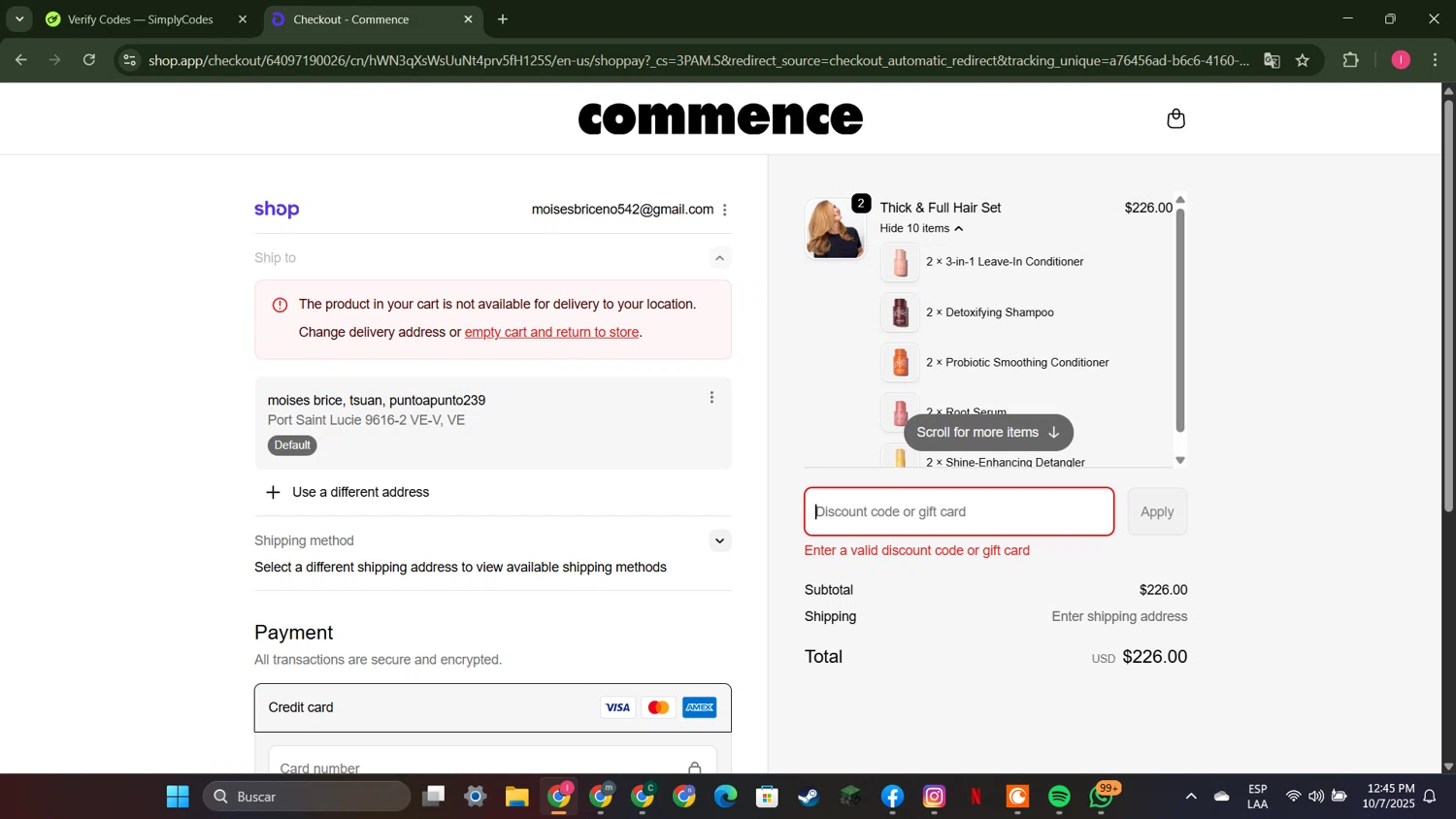Image resolution: width=1456 pixels, height=819 pixels.
Task: Click the Detoxifying Shampoo thumbnail
Action: (x=900, y=312)
